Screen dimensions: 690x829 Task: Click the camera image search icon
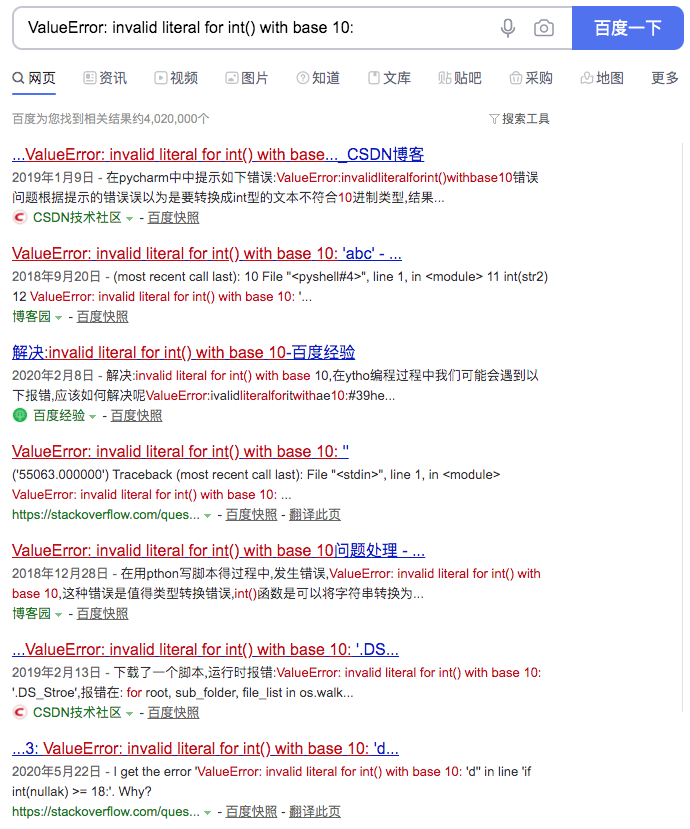point(544,28)
